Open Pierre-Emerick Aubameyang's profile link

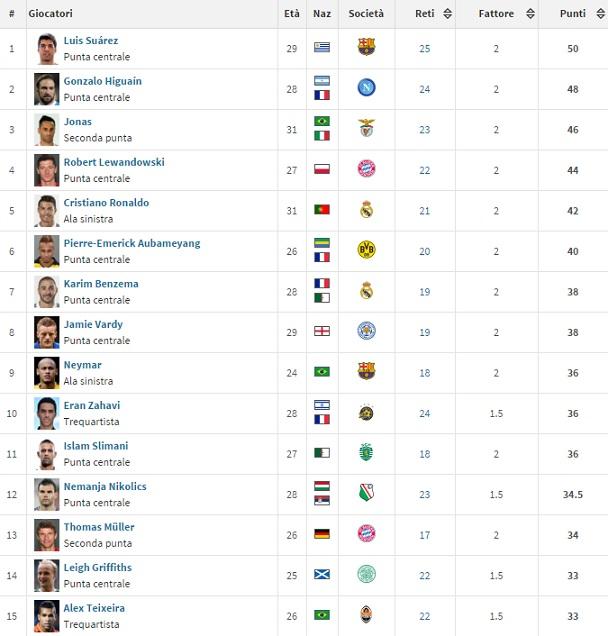(132, 243)
